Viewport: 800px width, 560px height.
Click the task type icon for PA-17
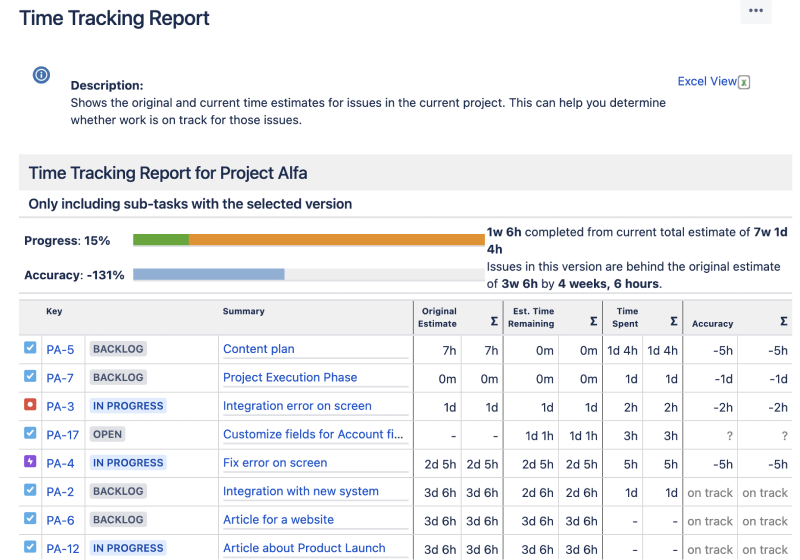click(x=30, y=434)
